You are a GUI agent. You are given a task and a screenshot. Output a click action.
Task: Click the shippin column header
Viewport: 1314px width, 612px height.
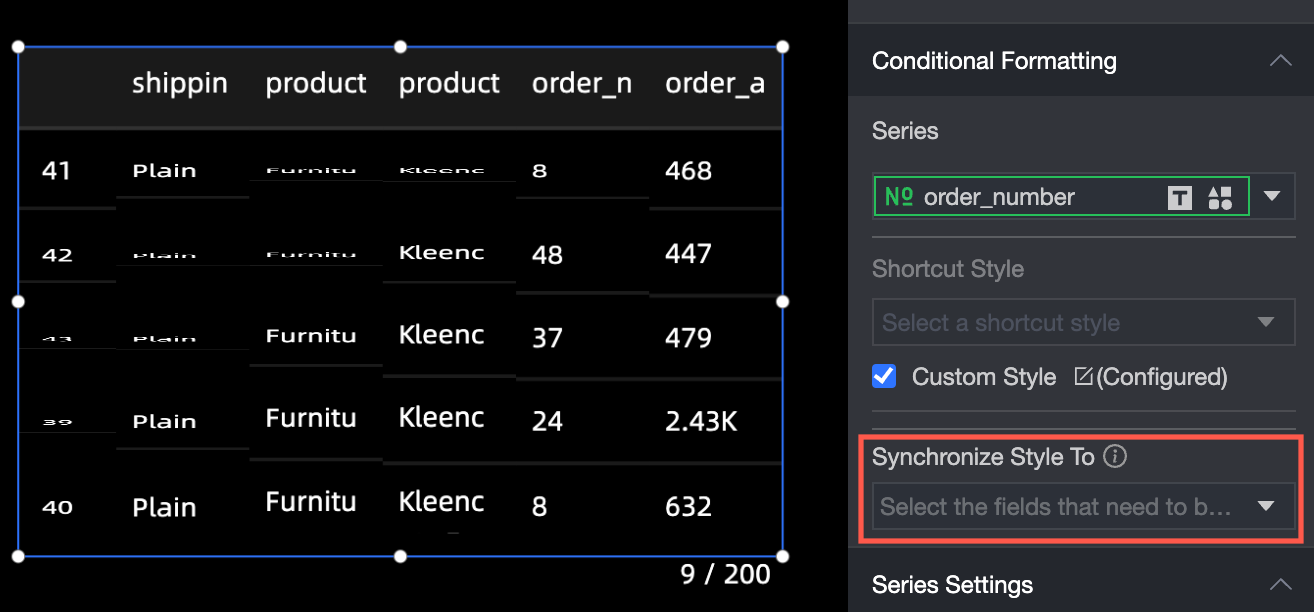click(x=180, y=83)
